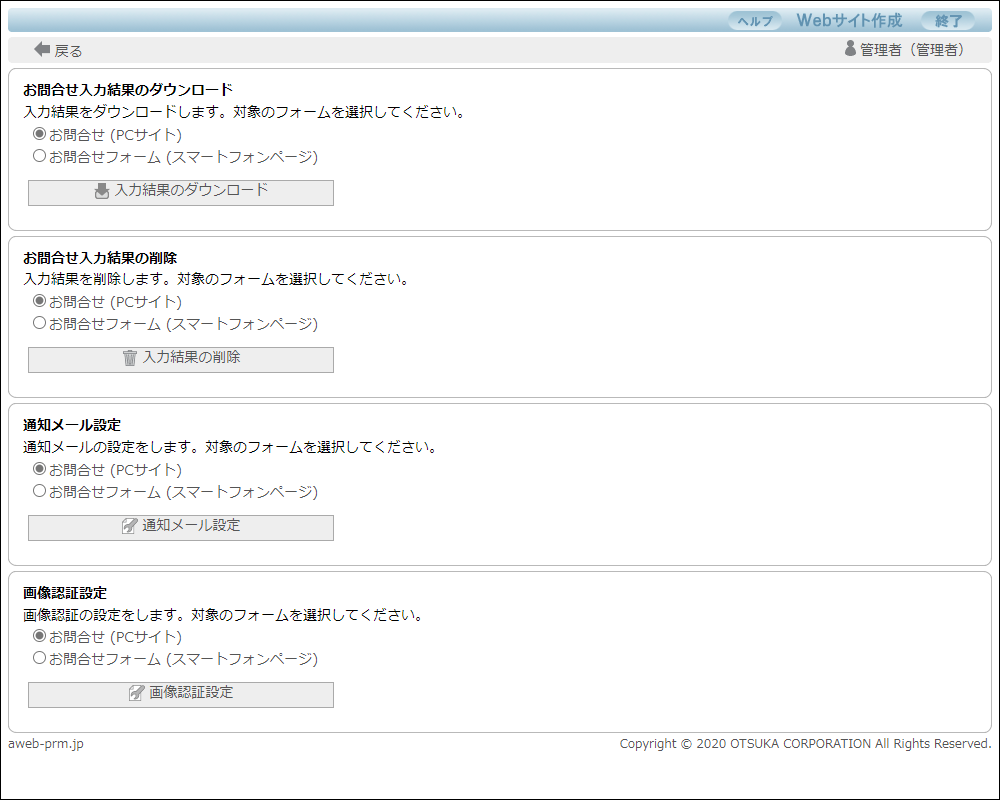1000x800 pixels.
Task: Select お問合せ (PCサイト) radio under 画像認証設定
Action: click(x=40, y=636)
